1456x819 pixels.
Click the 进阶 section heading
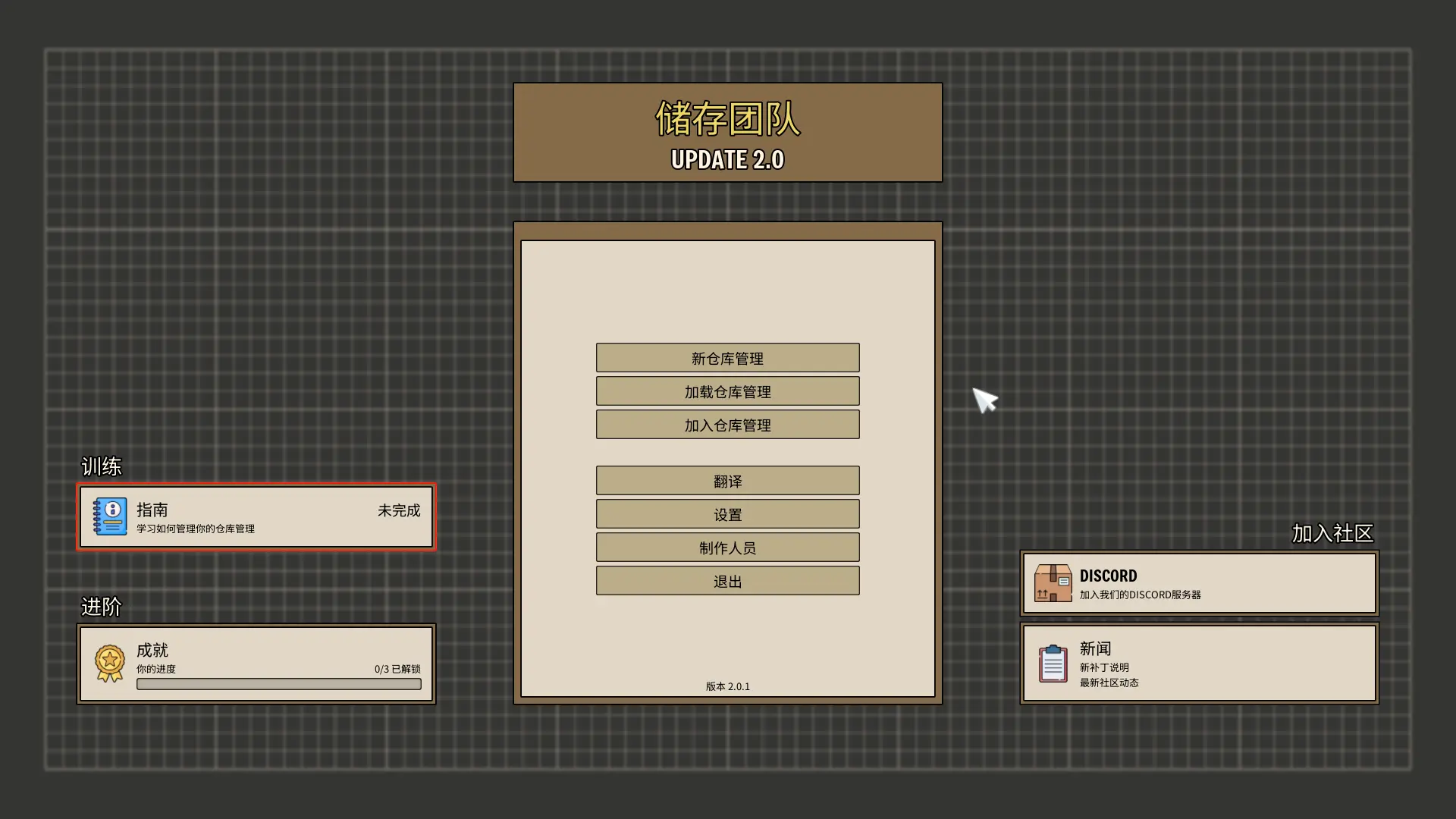(x=102, y=607)
